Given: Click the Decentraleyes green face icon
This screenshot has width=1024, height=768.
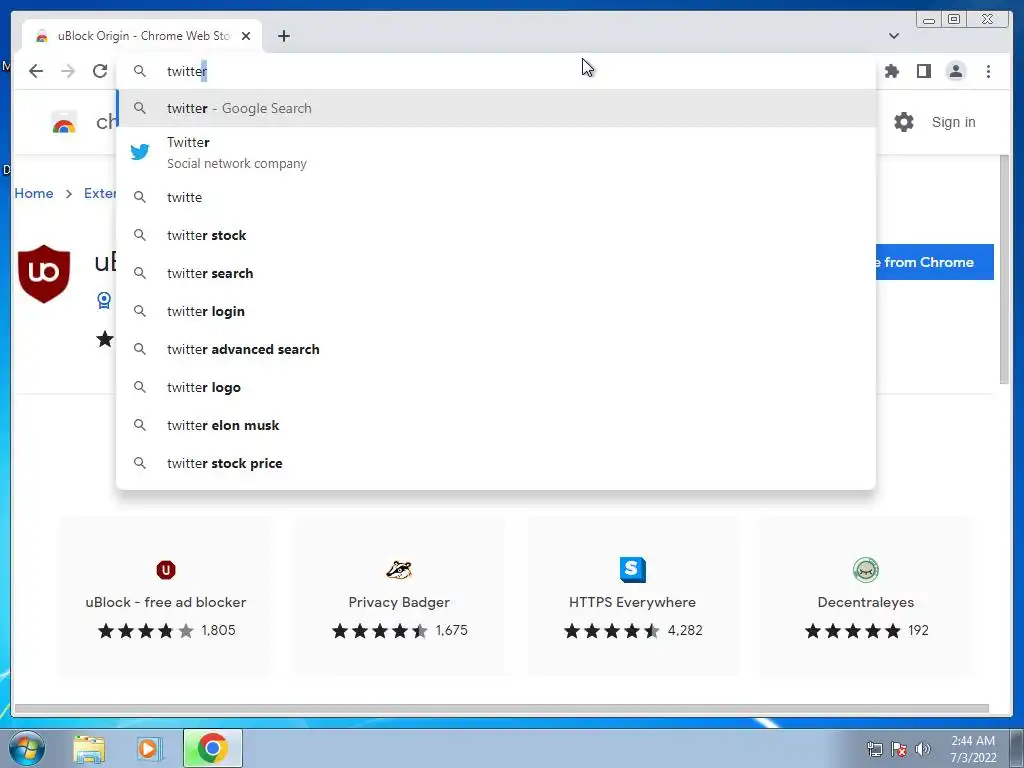Looking at the screenshot, I should pos(866,569).
